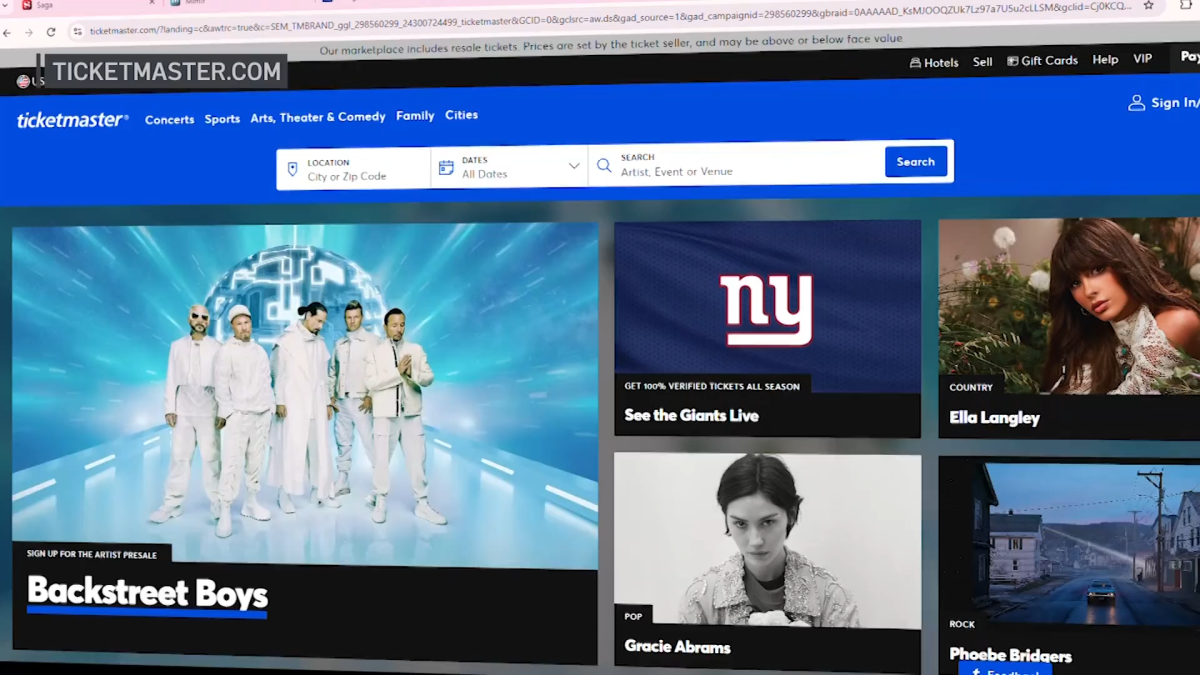Click See the Giants Live title

(x=691, y=415)
